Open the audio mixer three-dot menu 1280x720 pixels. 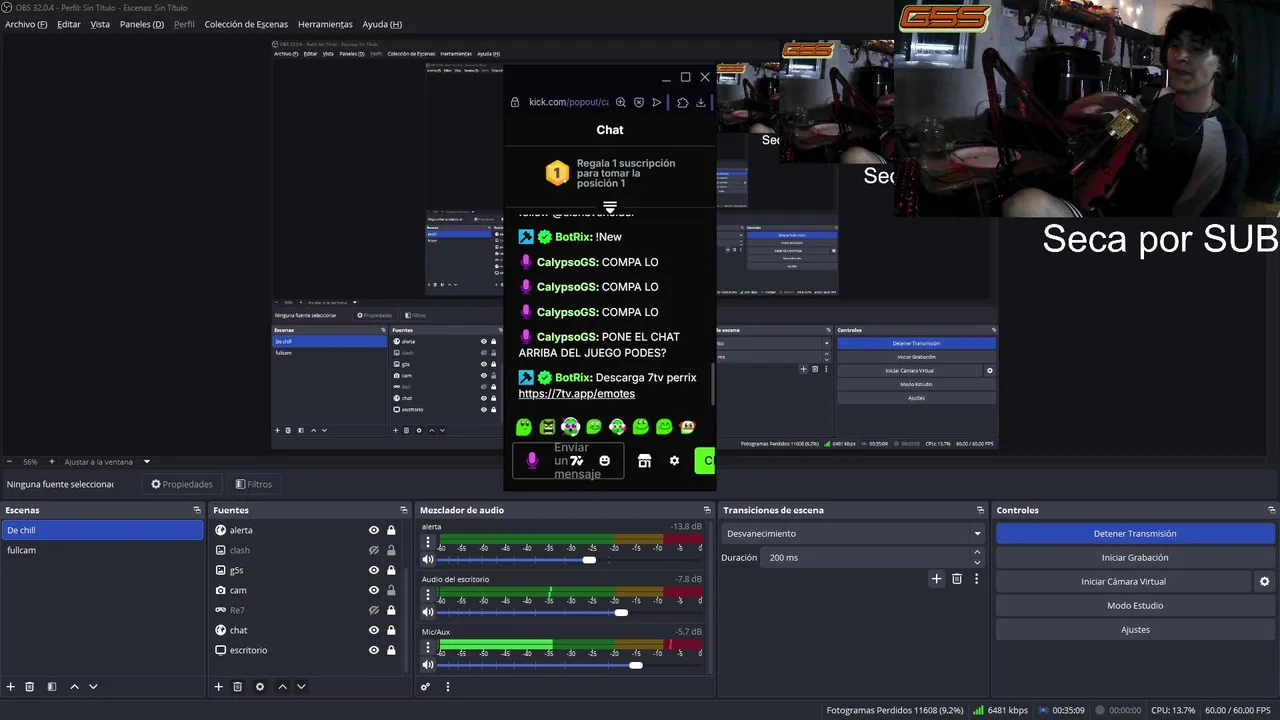click(447, 687)
